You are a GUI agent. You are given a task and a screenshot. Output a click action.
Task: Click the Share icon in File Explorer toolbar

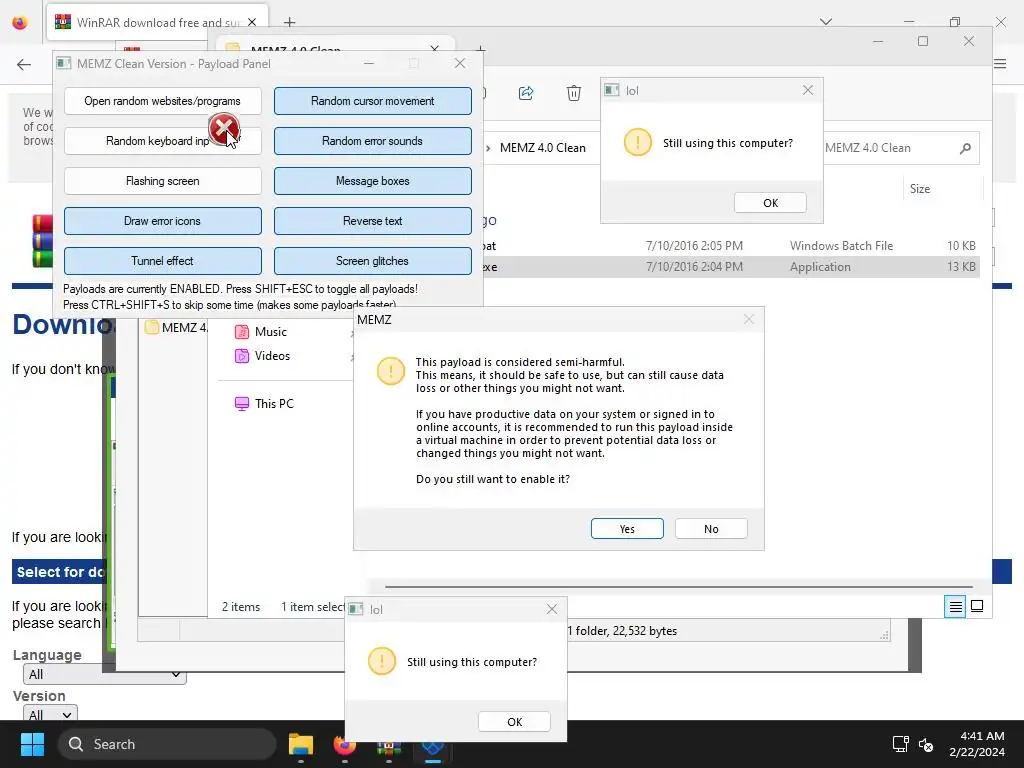(526, 93)
